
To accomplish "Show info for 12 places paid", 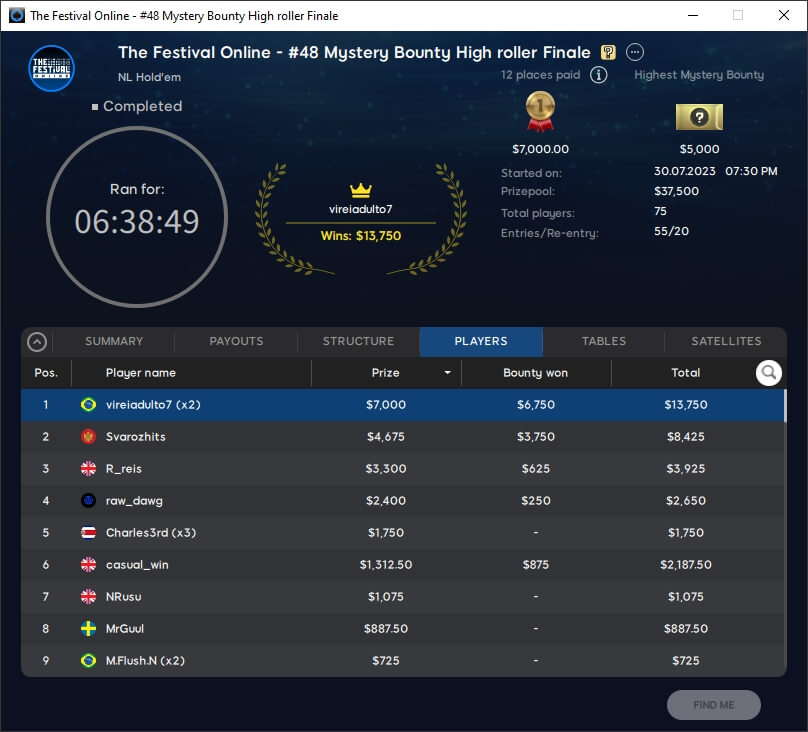I will coord(598,75).
